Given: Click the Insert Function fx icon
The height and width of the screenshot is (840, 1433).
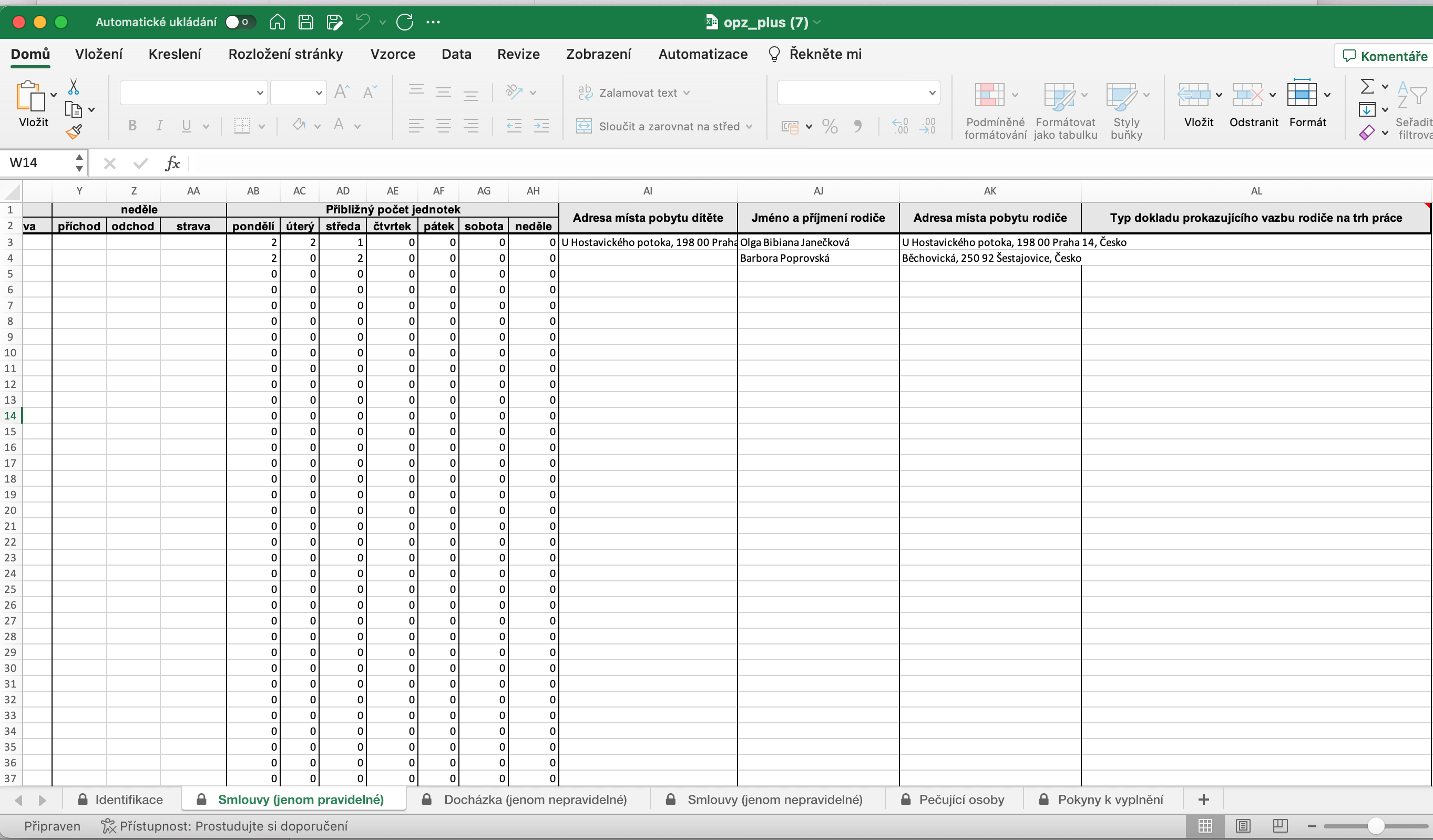Looking at the screenshot, I should click(x=172, y=164).
